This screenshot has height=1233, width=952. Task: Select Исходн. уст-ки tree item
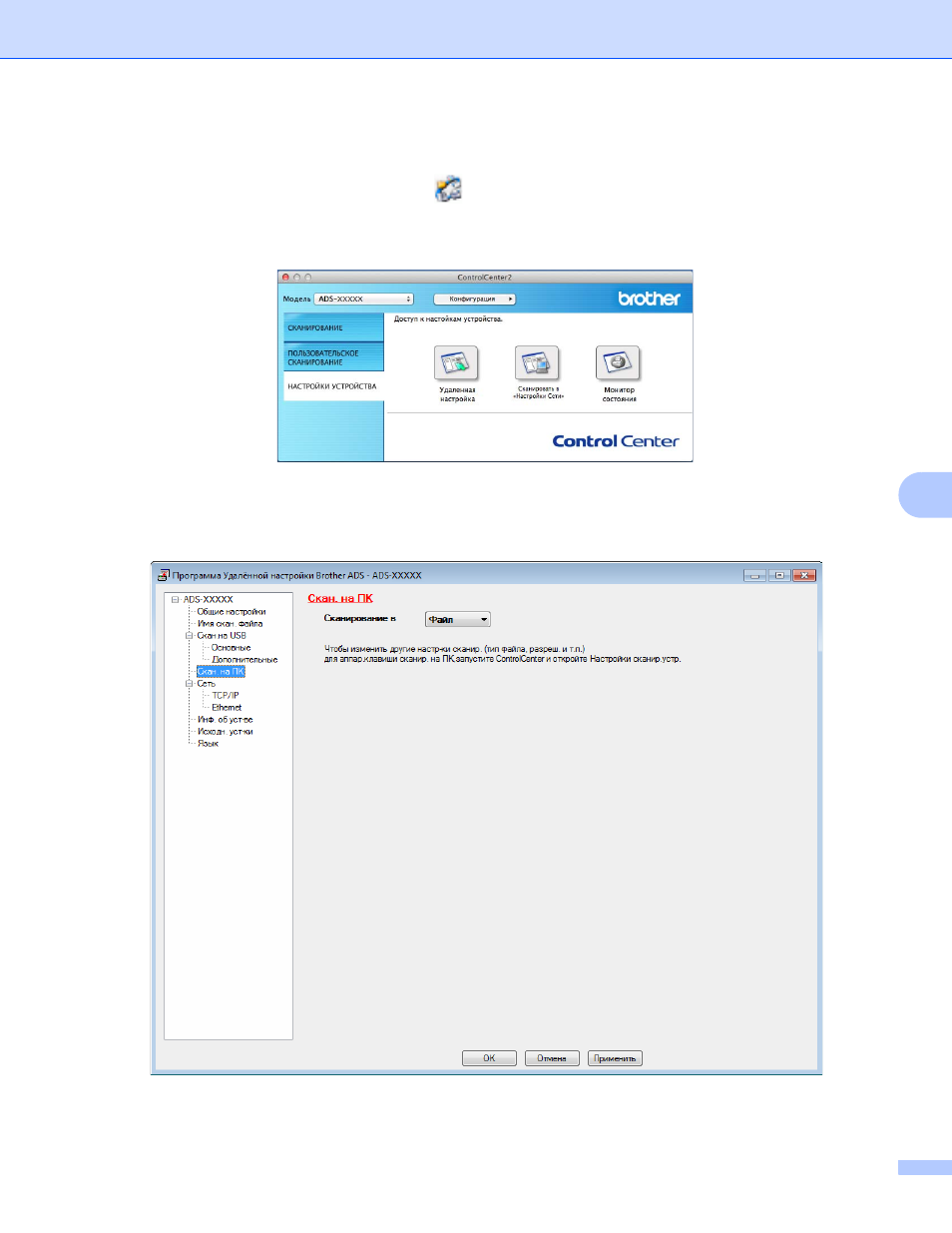pyautogui.click(x=225, y=732)
